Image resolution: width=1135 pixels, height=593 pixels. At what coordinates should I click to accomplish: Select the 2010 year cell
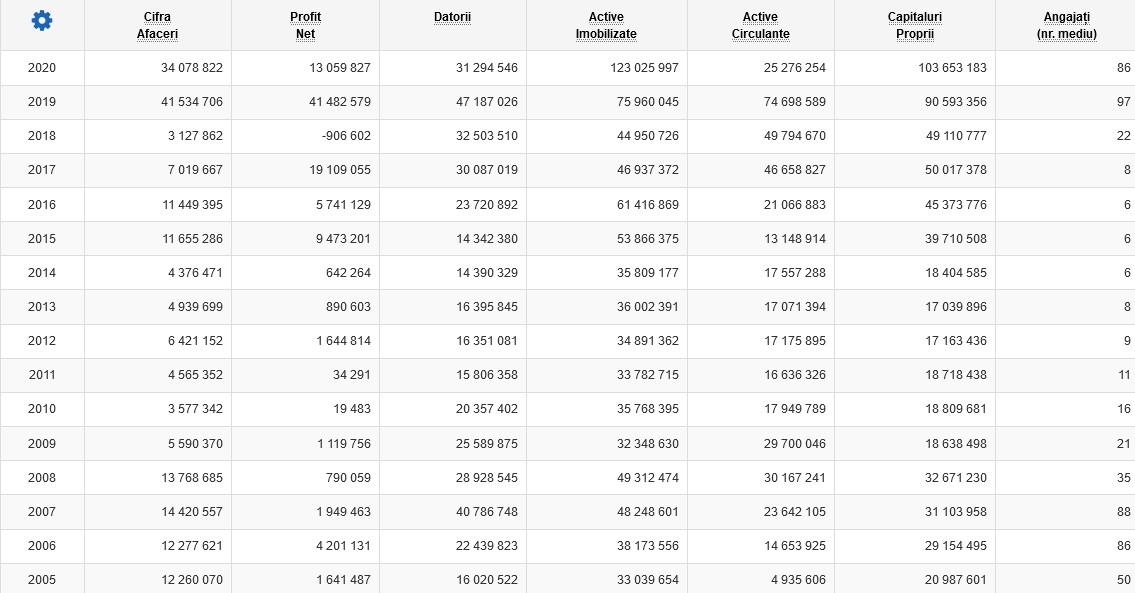point(42,408)
